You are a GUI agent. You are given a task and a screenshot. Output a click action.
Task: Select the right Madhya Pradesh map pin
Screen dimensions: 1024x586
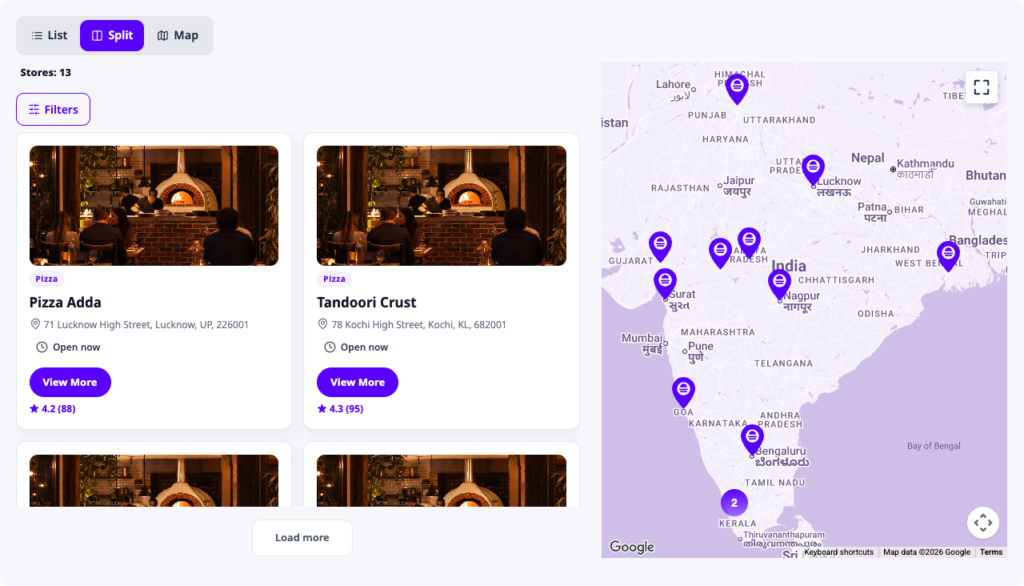click(749, 242)
